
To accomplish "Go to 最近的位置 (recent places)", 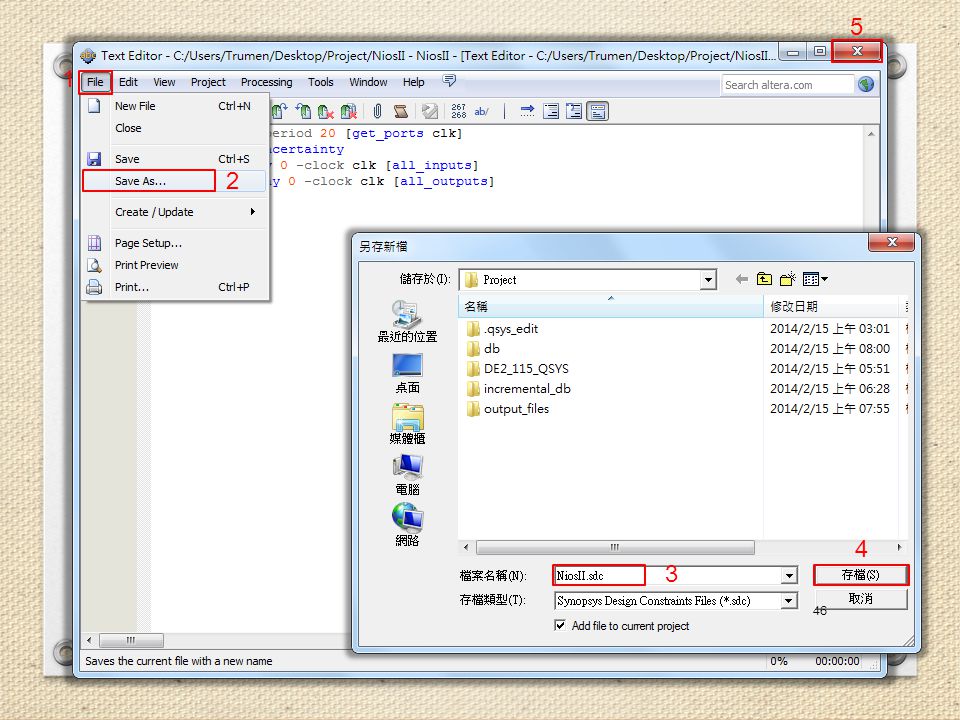I will (407, 322).
